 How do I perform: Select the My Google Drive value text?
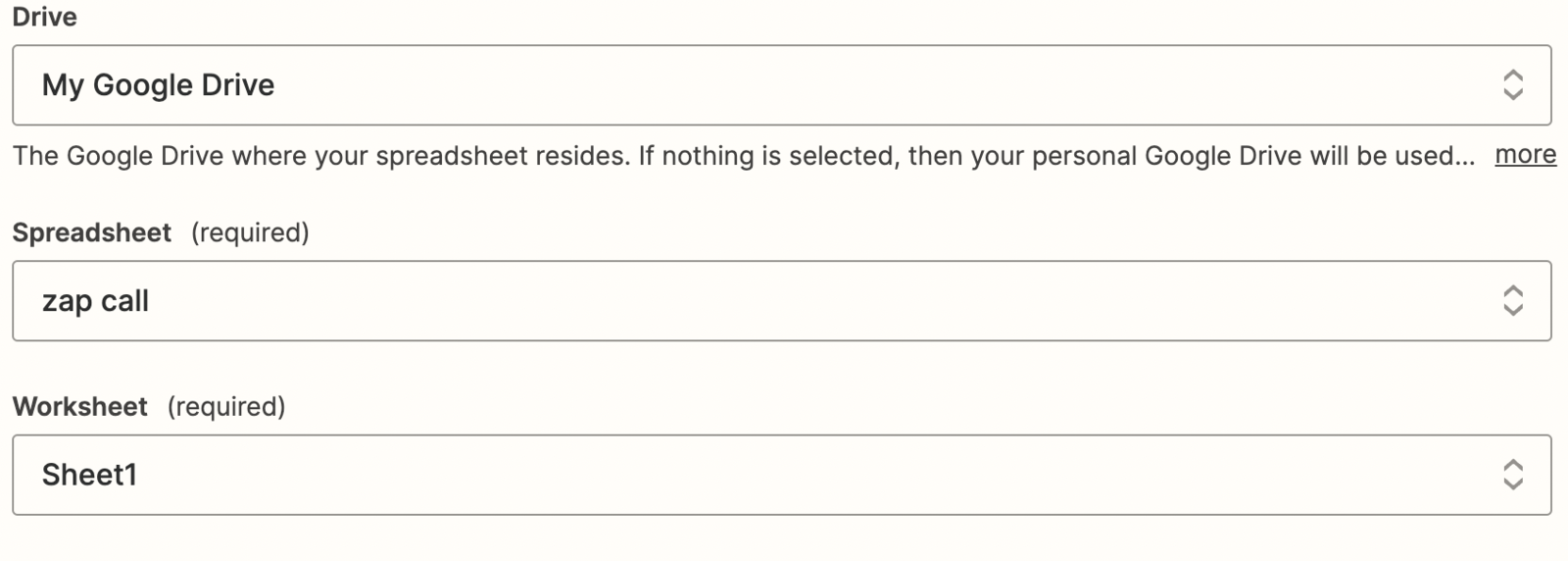(x=158, y=85)
